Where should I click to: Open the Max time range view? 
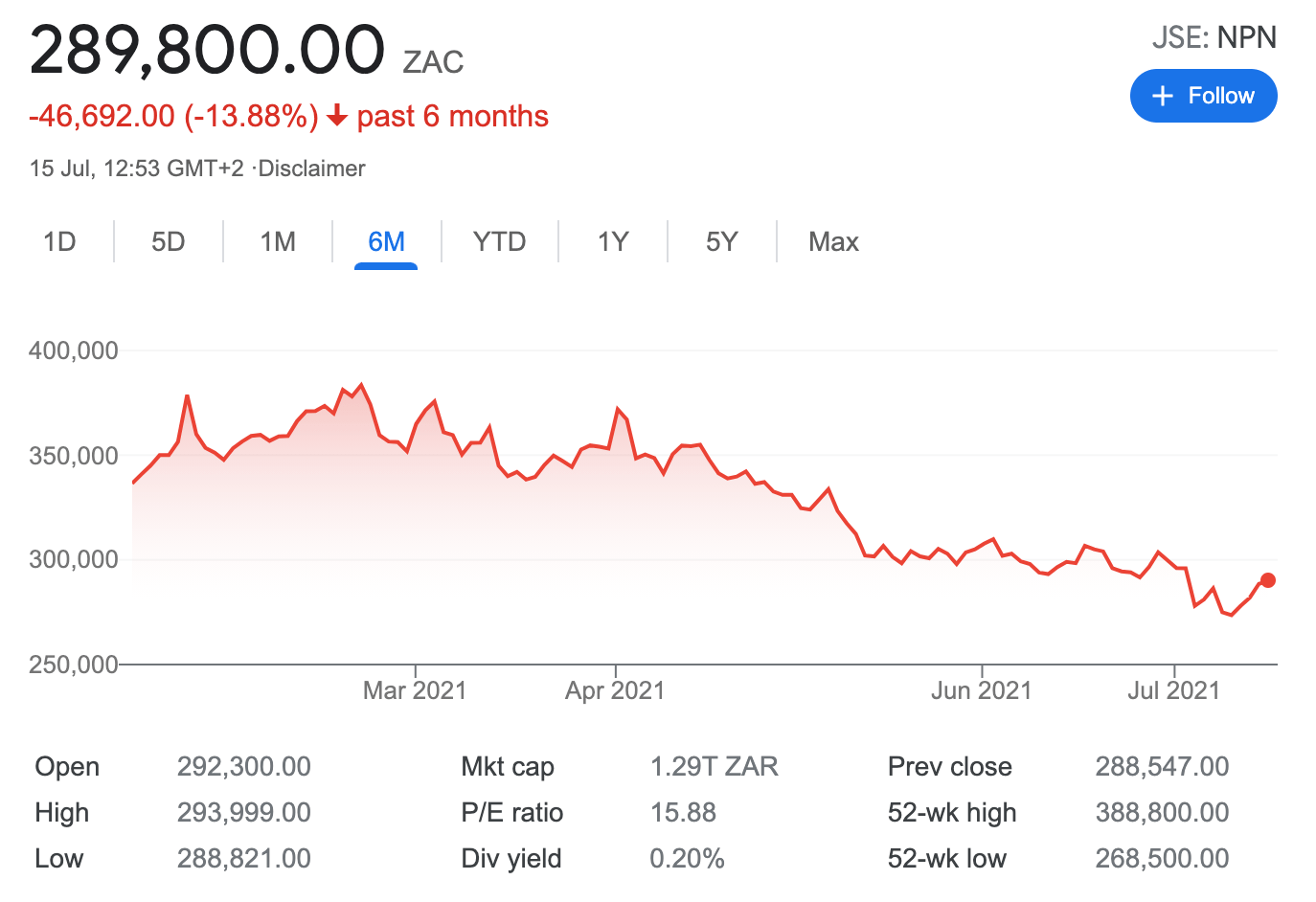(x=832, y=241)
